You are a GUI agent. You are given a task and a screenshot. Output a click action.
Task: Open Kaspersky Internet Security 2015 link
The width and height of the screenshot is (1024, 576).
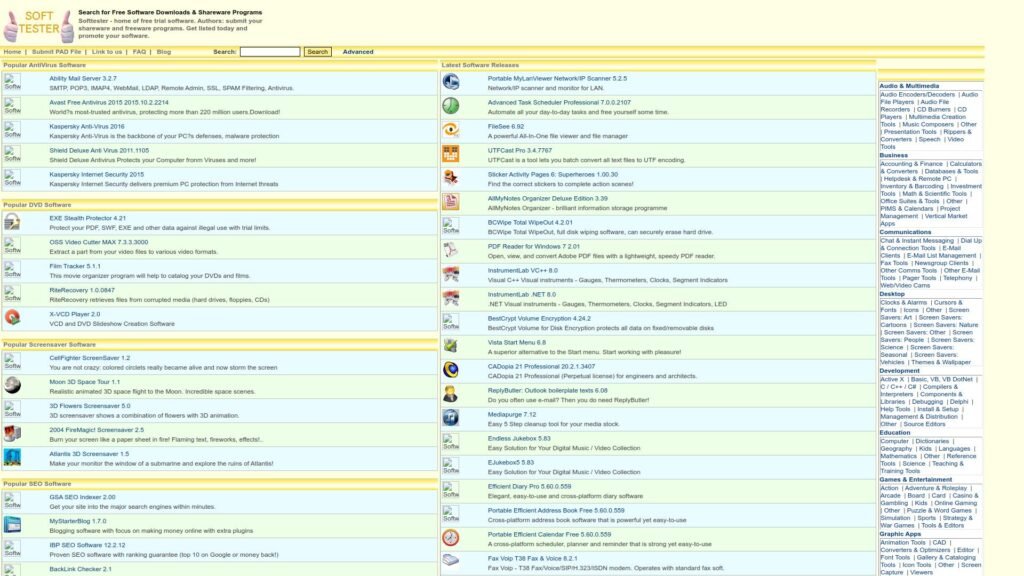pos(97,174)
